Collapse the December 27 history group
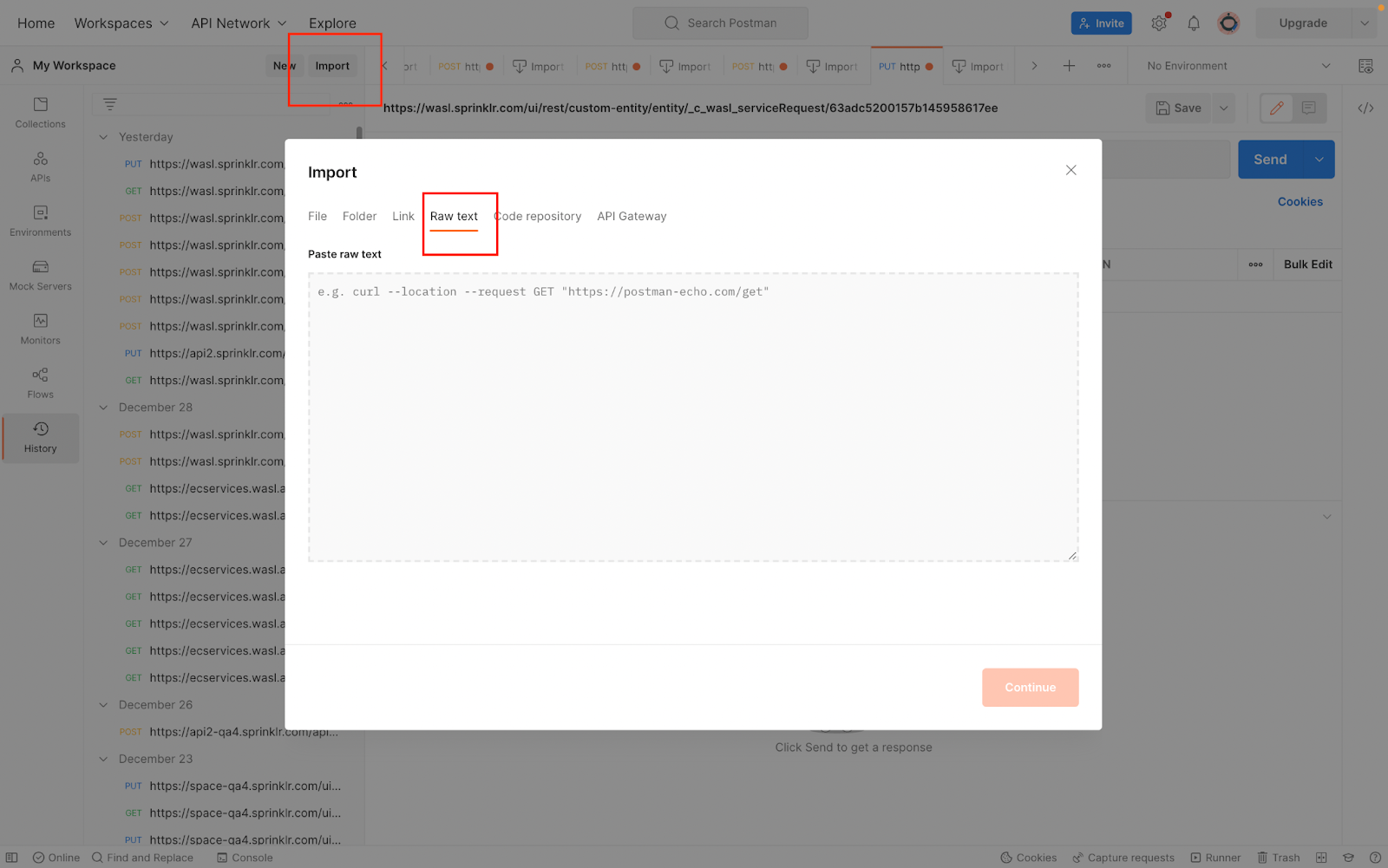The image size is (1388, 868). (103, 543)
